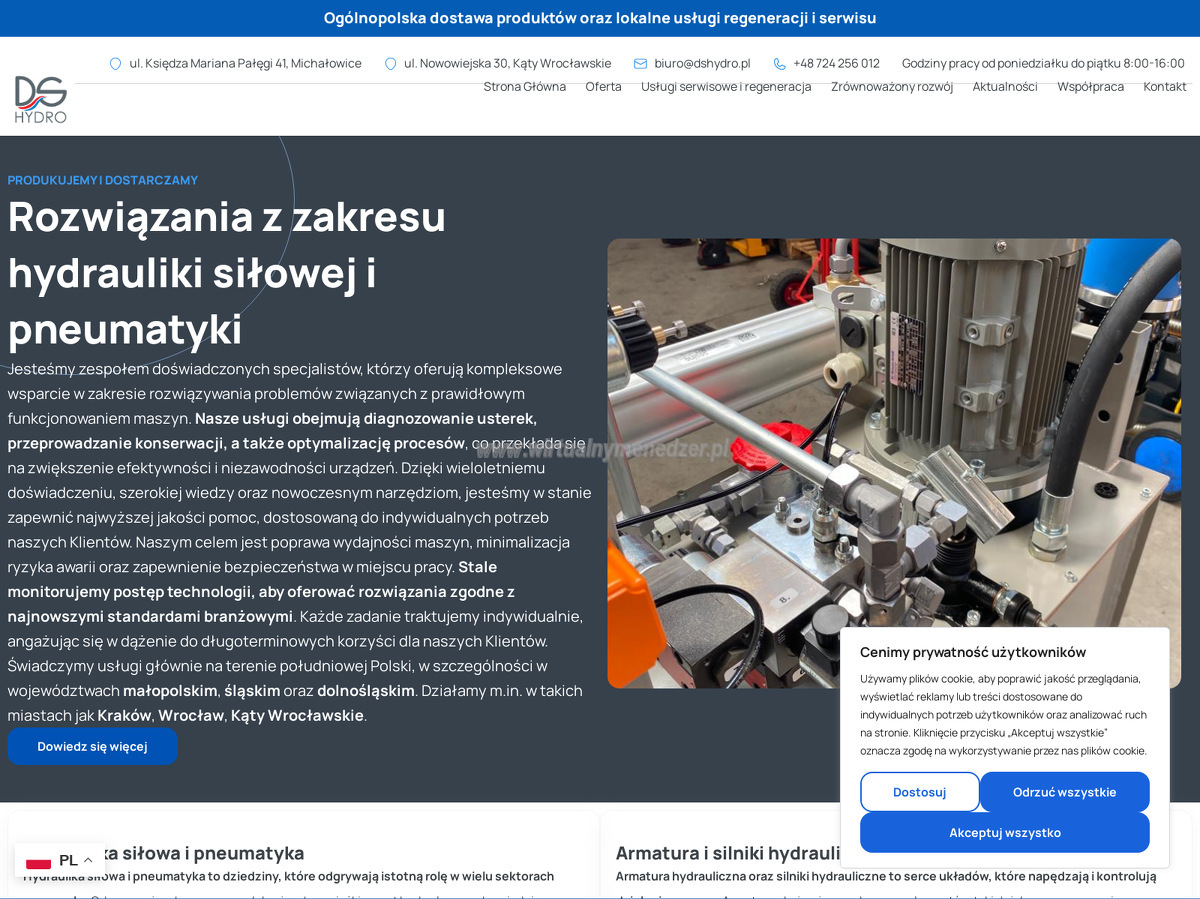Image resolution: width=1200 pixels, height=899 pixels.
Task: Click the hydraulic machinery photo
Action: (x=894, y=463)
